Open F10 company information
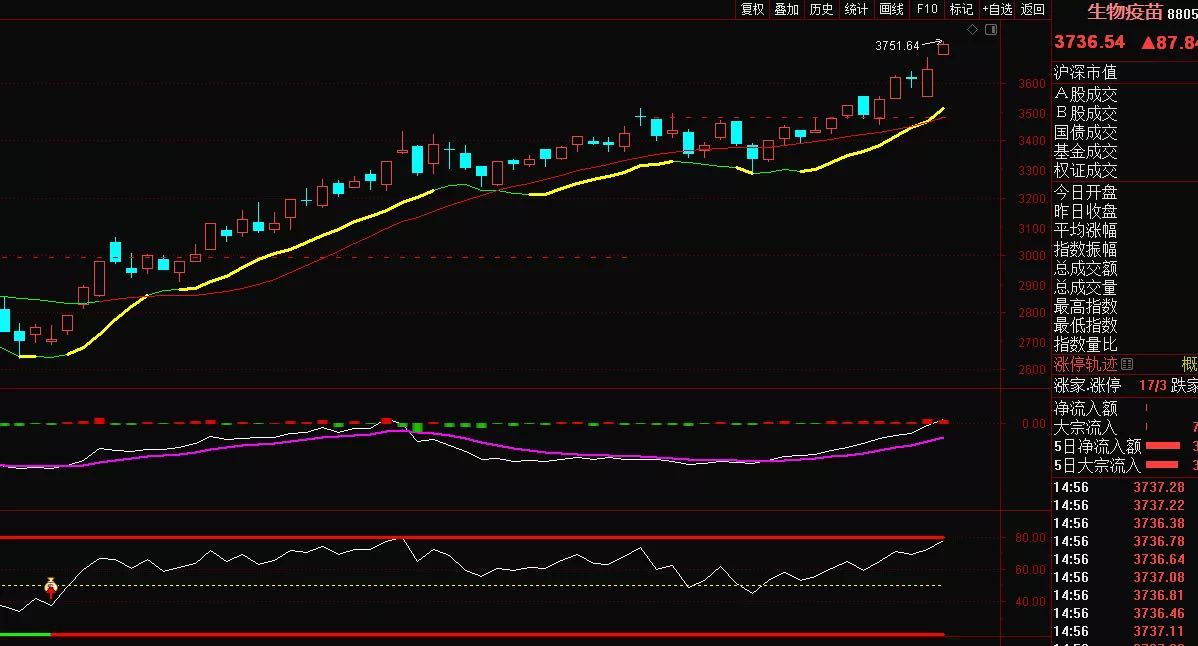Screen dimensions: 1198x646 [927, 9]
